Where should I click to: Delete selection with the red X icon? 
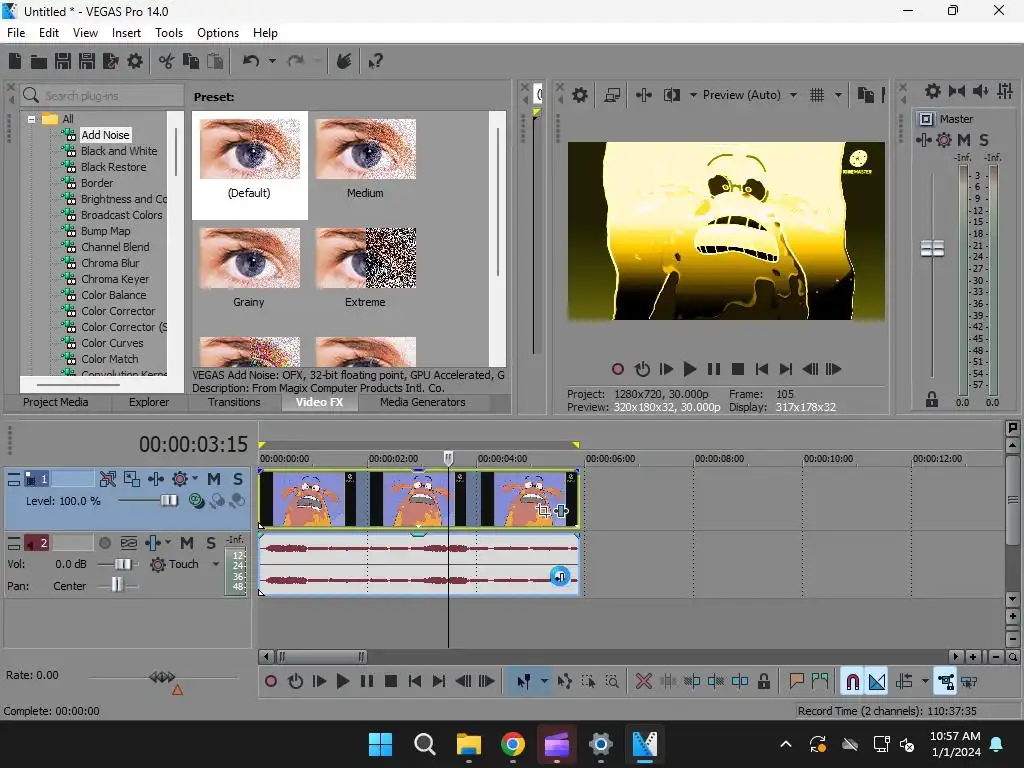click(643, 682)
